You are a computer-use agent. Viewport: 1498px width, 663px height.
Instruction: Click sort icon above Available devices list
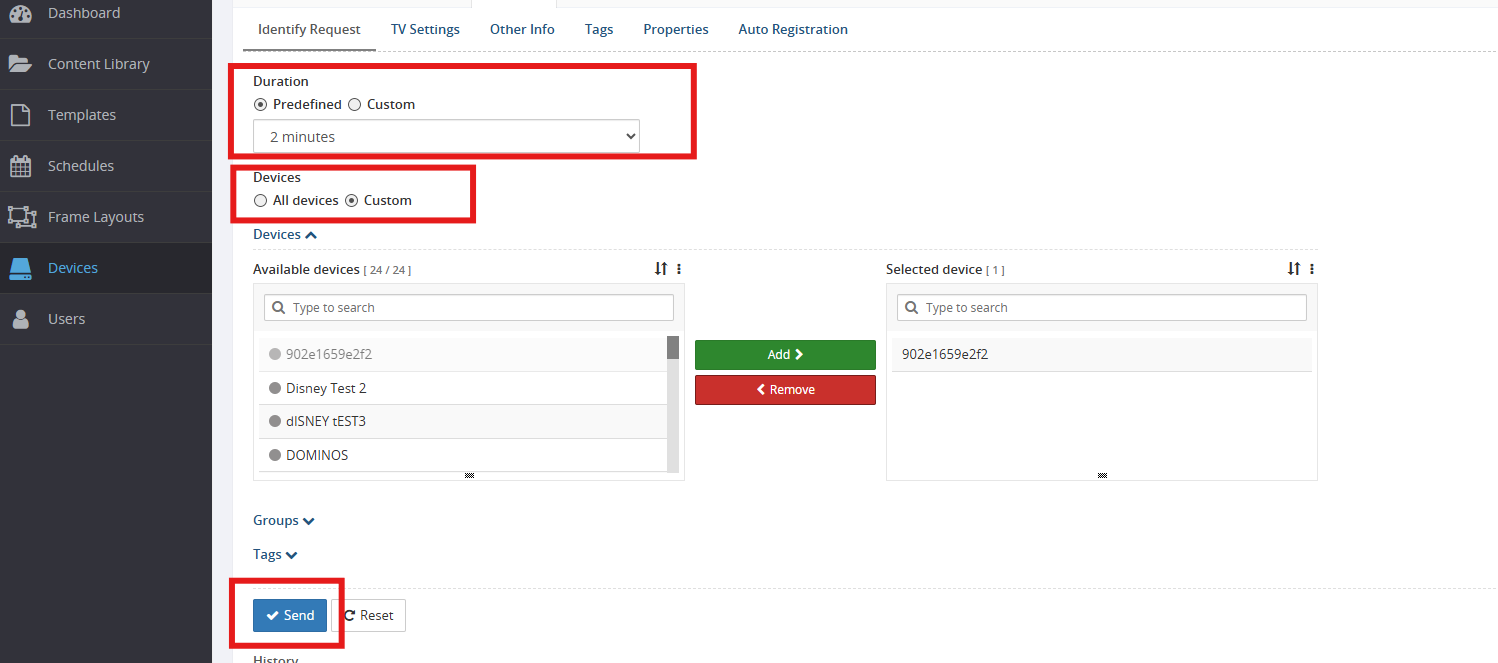pos(661,269)
